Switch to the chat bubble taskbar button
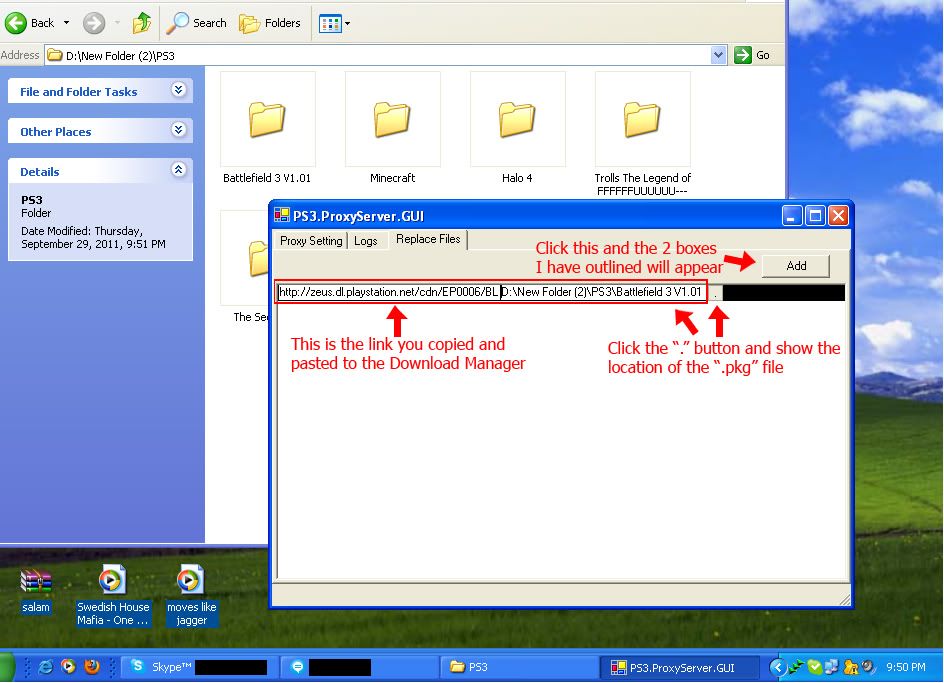The width and height of the screenshot is (944, 683). tap(359, 667)
